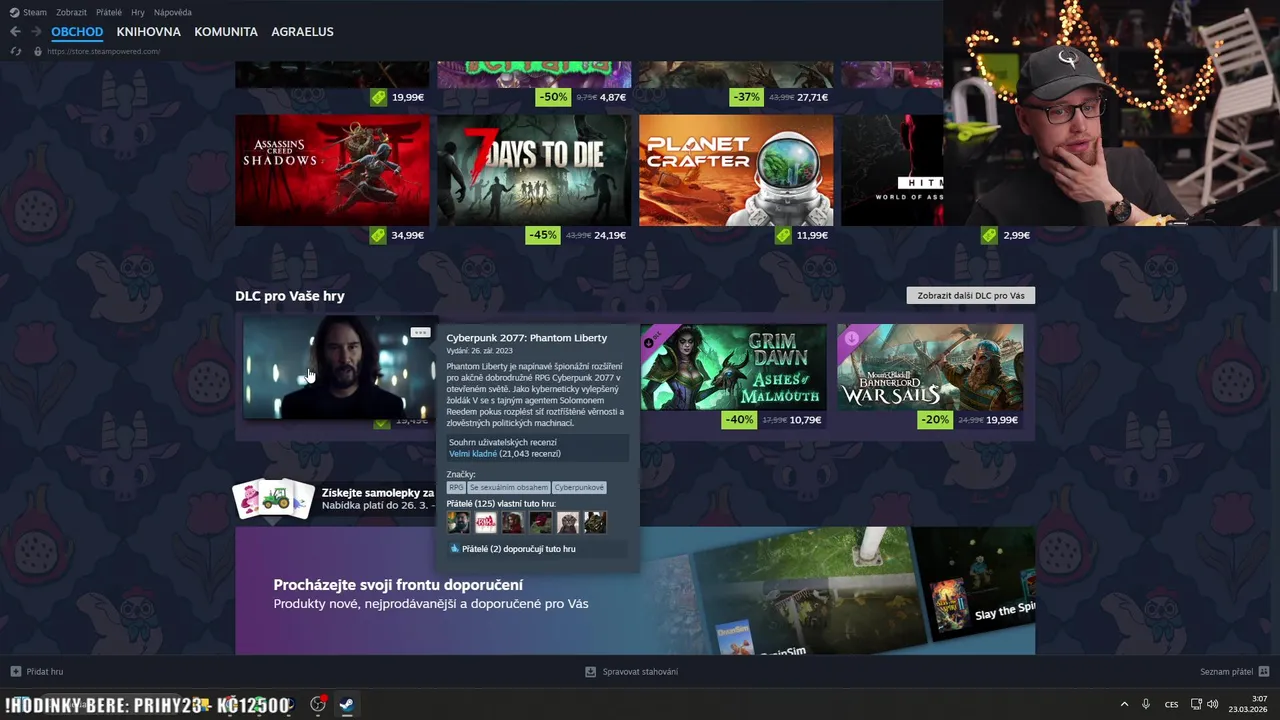
Task: Open OBS from the Windows taskbar
Action: (x=318, y=704)
